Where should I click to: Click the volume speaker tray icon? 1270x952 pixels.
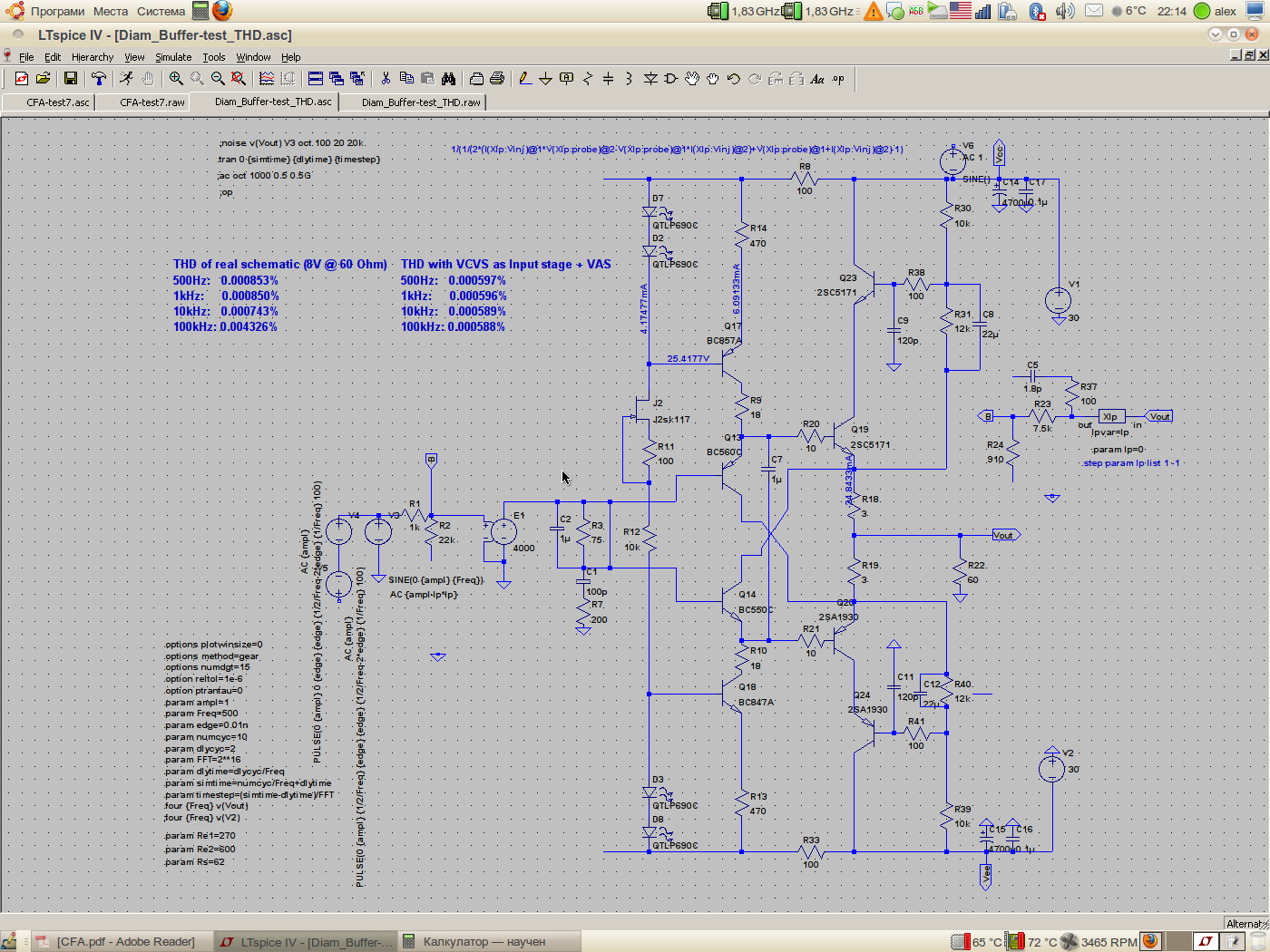coord(1065,11)
